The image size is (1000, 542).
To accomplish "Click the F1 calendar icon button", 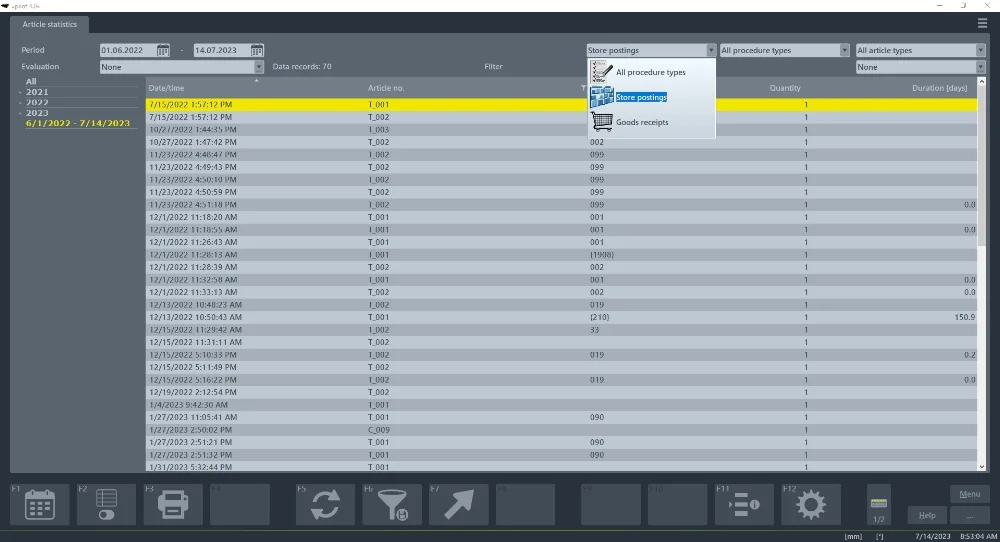I will coord(40,505).
